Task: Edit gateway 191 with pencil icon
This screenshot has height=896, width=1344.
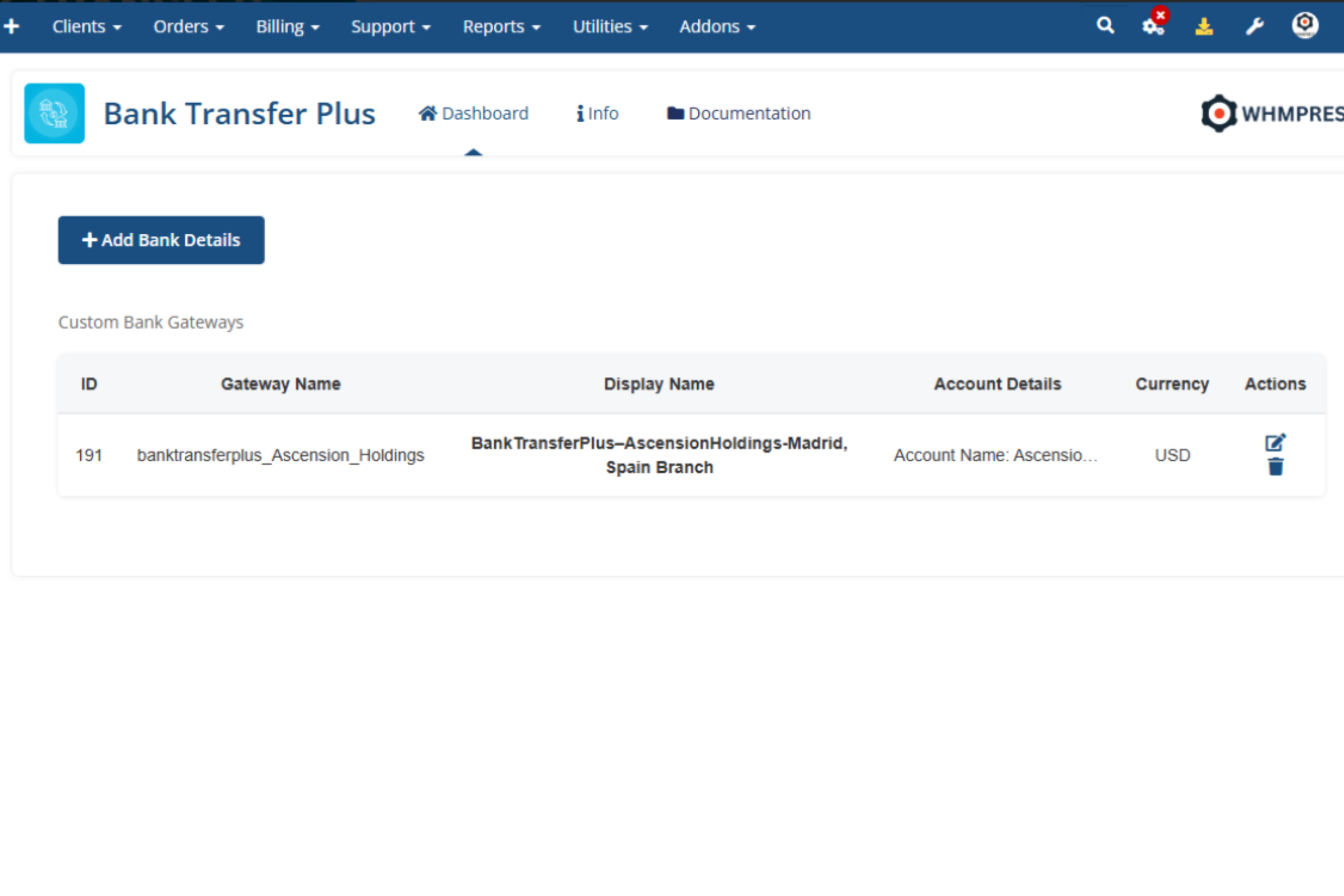Action: coord(1275,443)
